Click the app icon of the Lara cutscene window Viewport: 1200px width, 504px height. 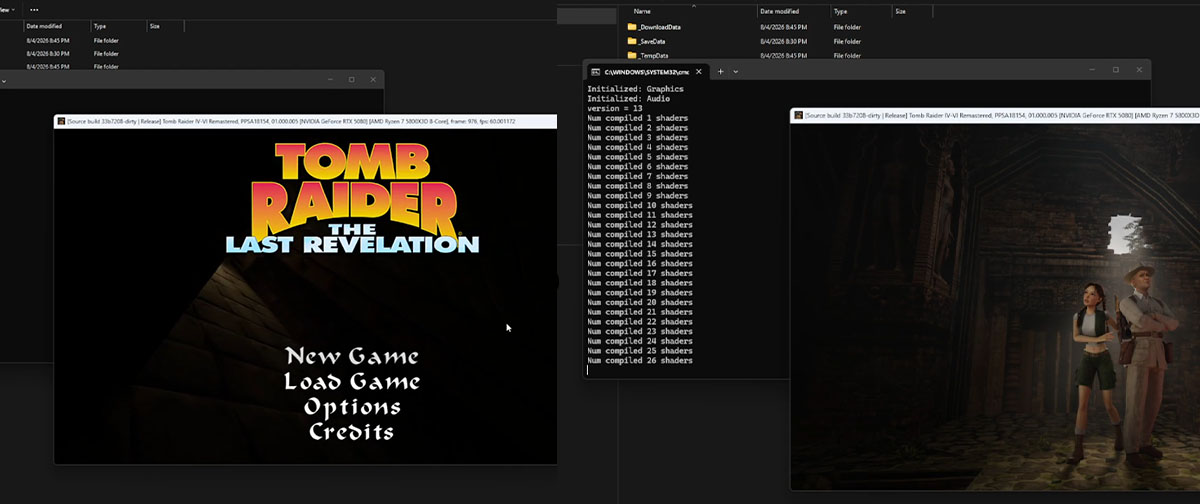click(x=799, y=116)
